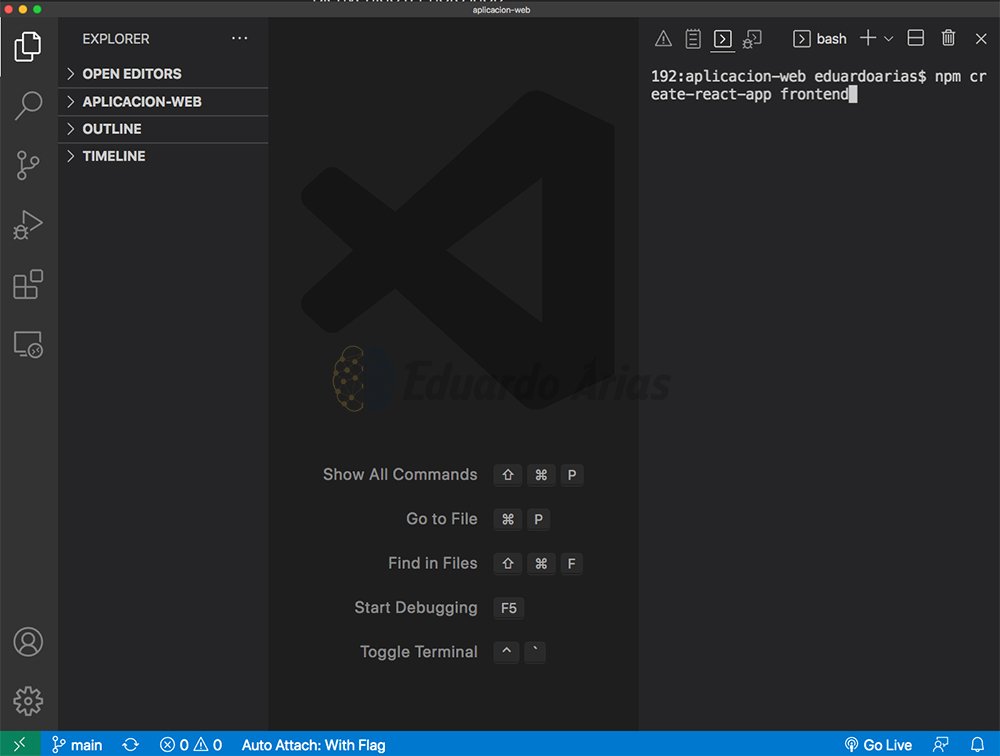
Task: Switch to the Problems panel icon
Action: pos(663,39)
